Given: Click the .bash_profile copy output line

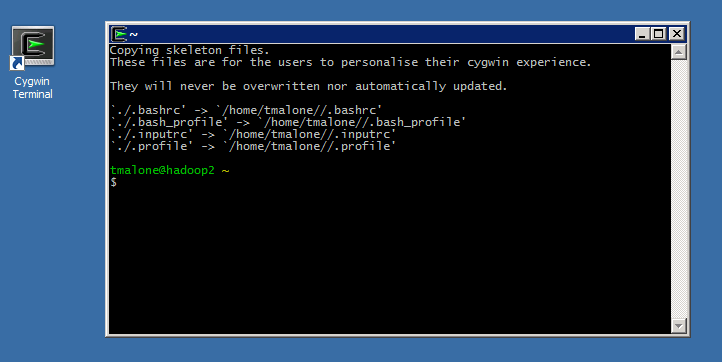Looking at the screenshot, I should [x=288, y=123].
